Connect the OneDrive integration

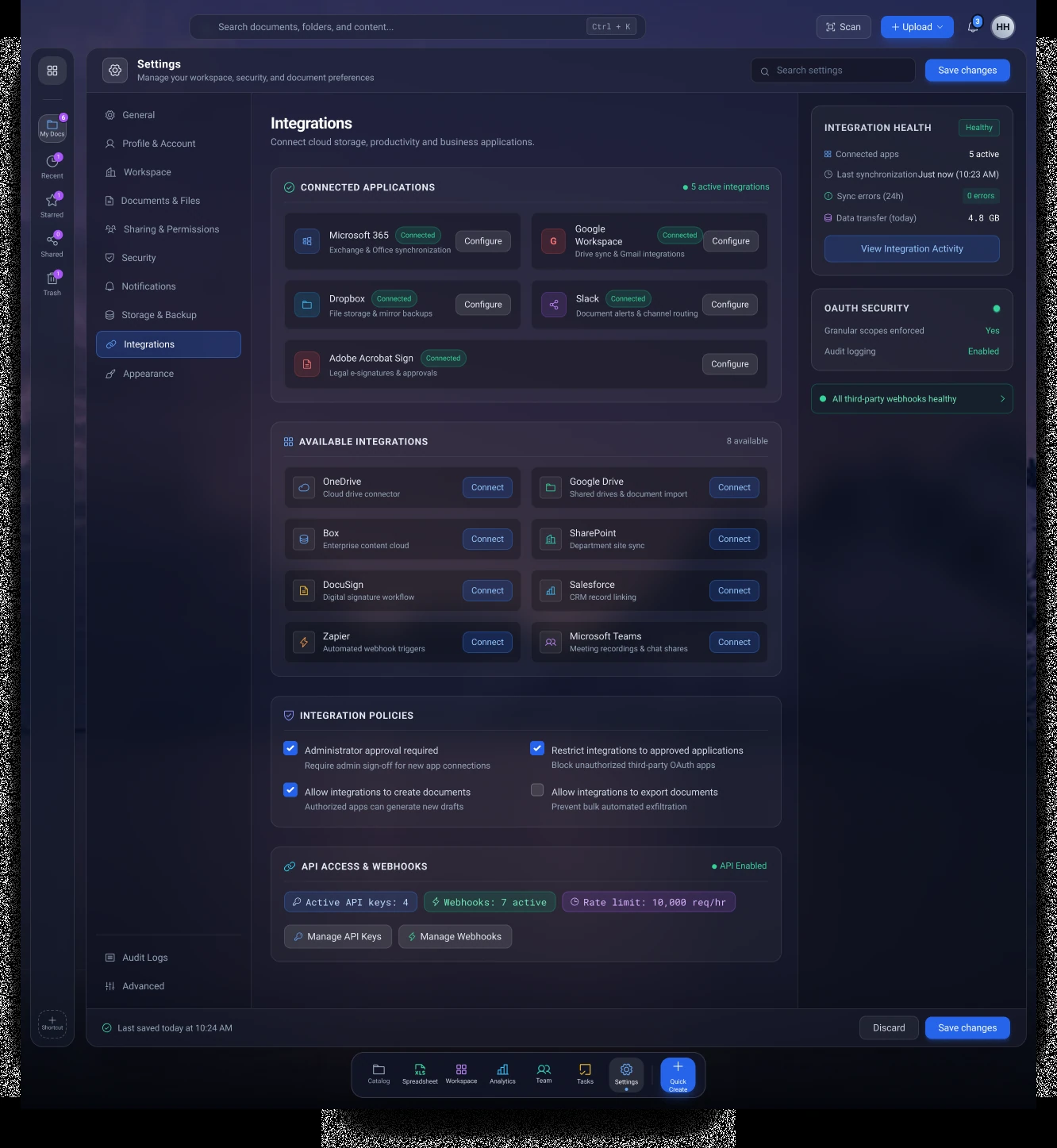(487, 488)
